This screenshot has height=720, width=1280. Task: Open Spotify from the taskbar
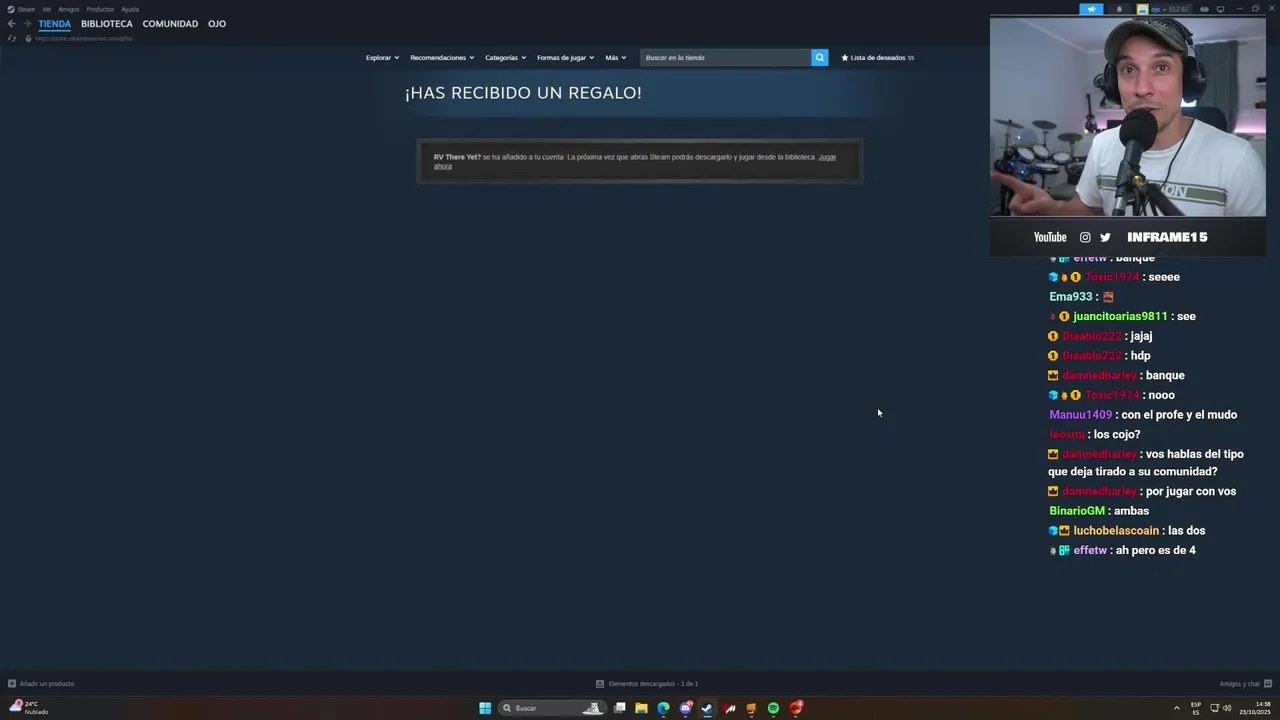pos(773,708)
